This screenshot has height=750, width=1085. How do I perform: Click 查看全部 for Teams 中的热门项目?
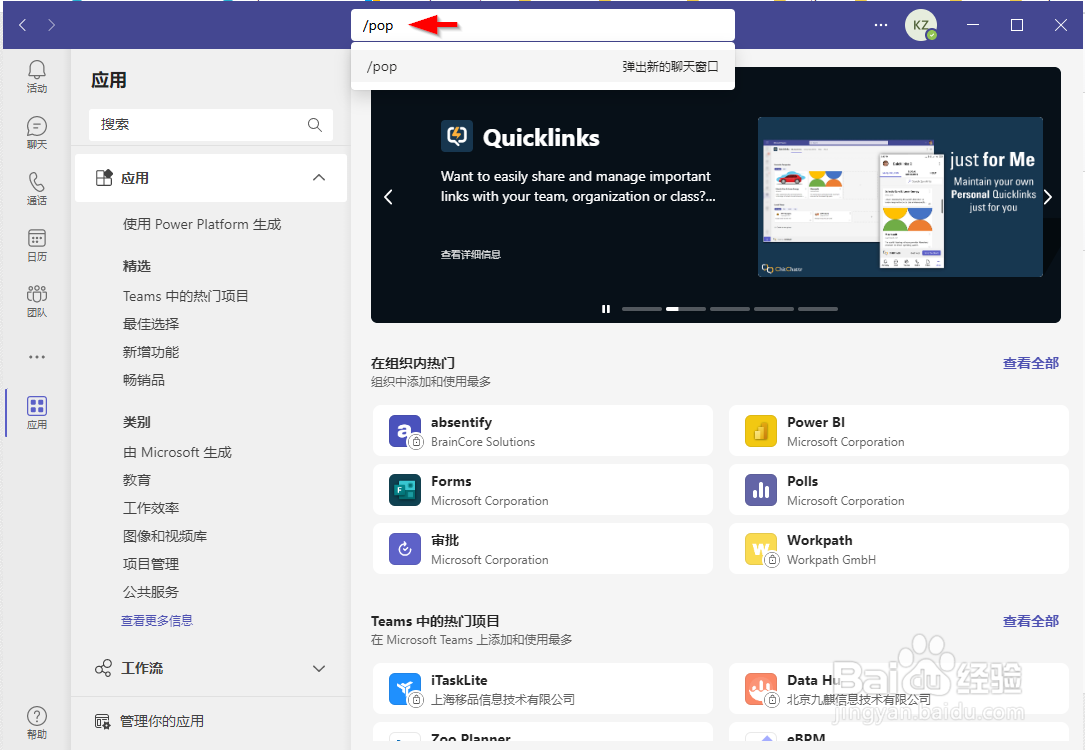[1031, 621]
